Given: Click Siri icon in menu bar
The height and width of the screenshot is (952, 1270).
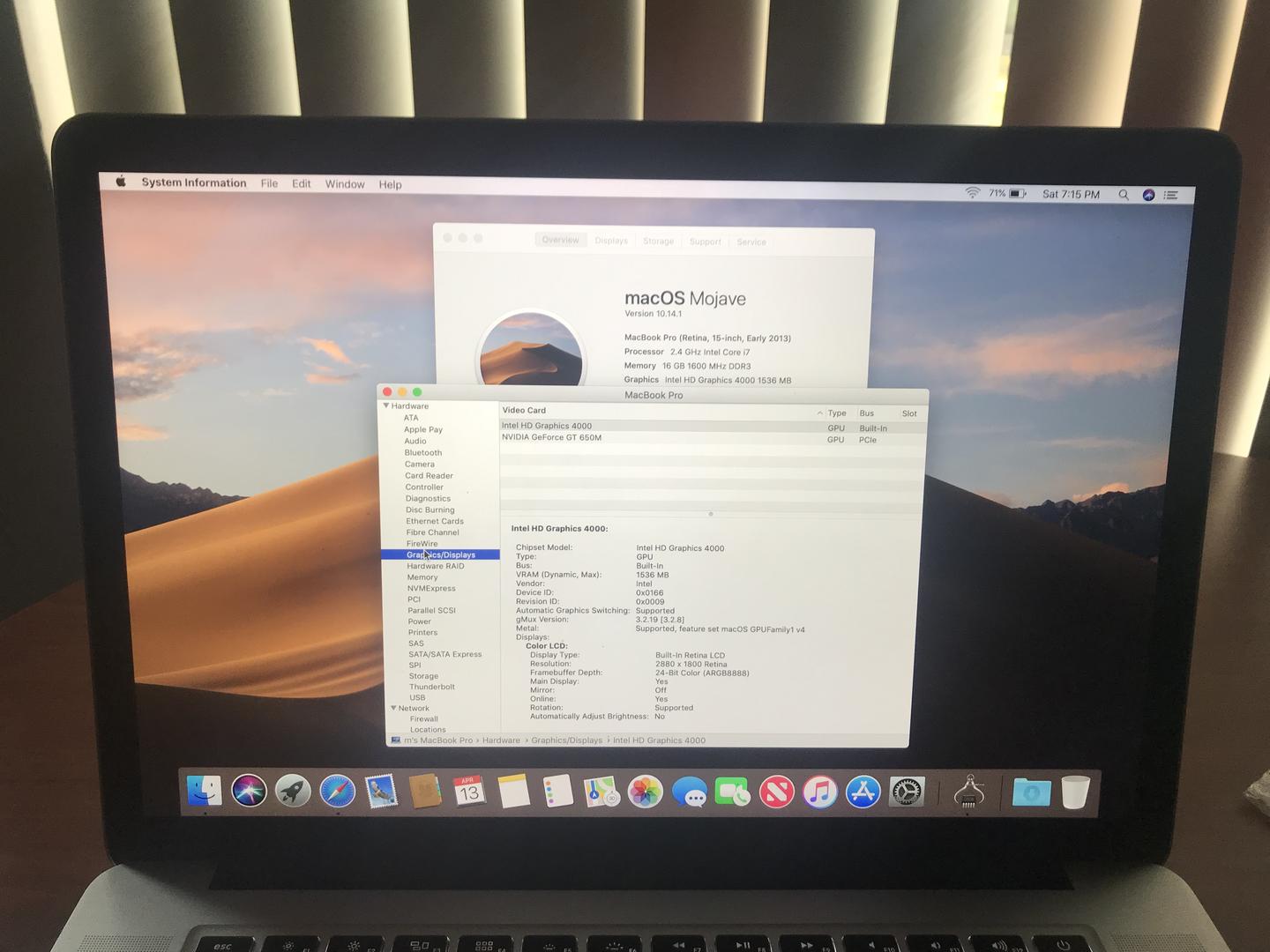Looking at the screenshot, I should click(1148, 195).
